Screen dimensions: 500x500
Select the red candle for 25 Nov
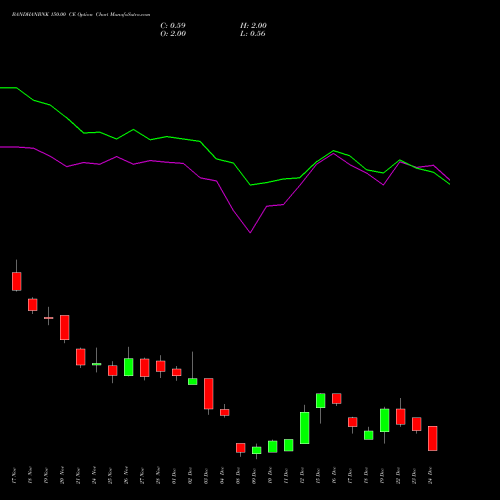[x=113, y=370]
